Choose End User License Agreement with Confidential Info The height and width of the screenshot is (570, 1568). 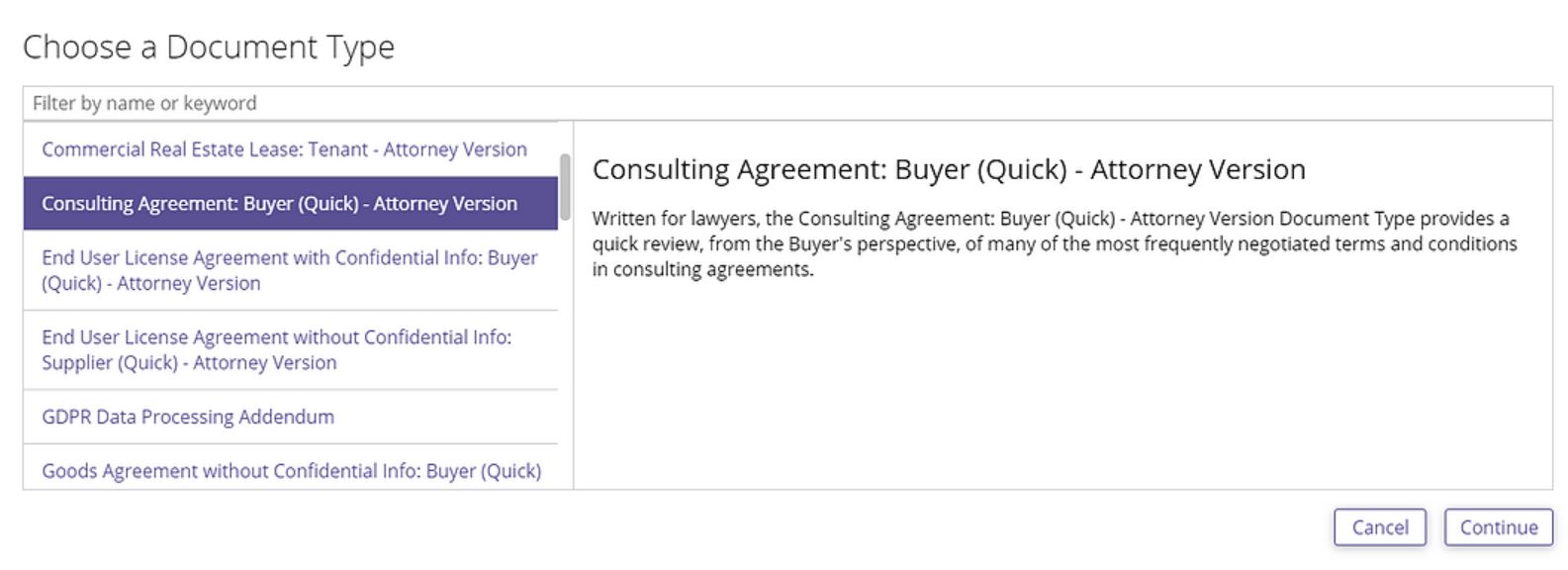point(289,270)
